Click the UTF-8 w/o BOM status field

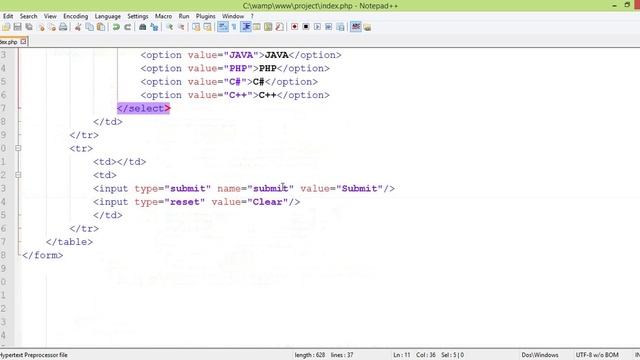(x=597, y=355)
